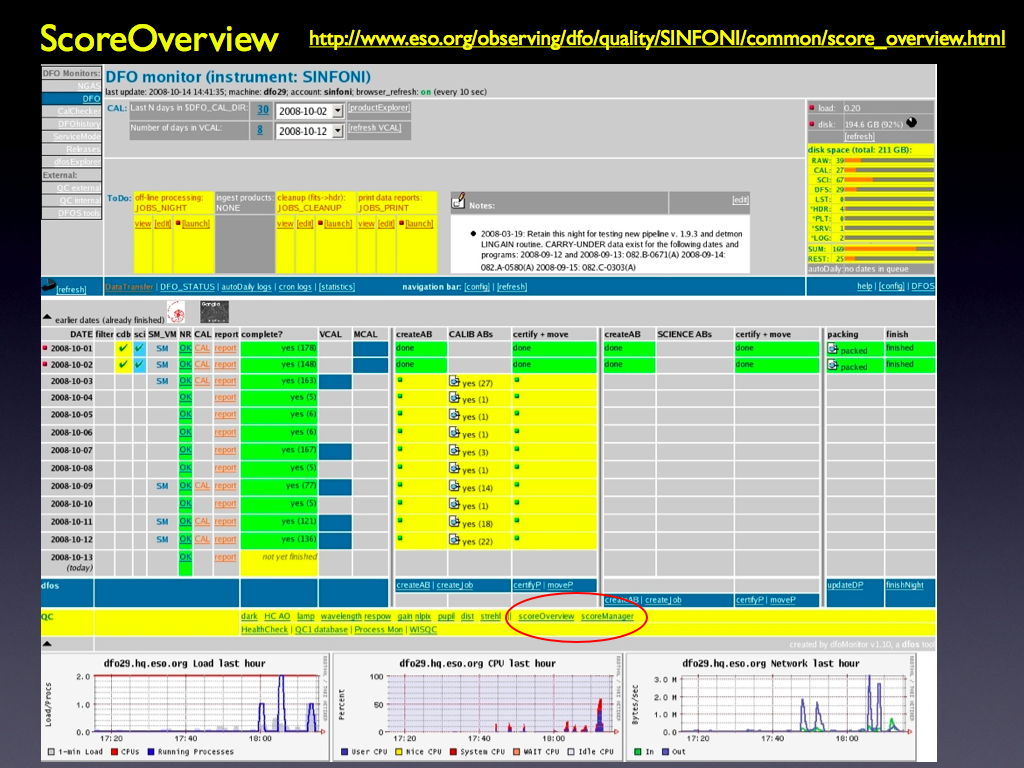Viewport: 1024px width, 768px height.
Task: Open CALIB ABs icon for 2008-10-03
Action: [x=455, y=382]
